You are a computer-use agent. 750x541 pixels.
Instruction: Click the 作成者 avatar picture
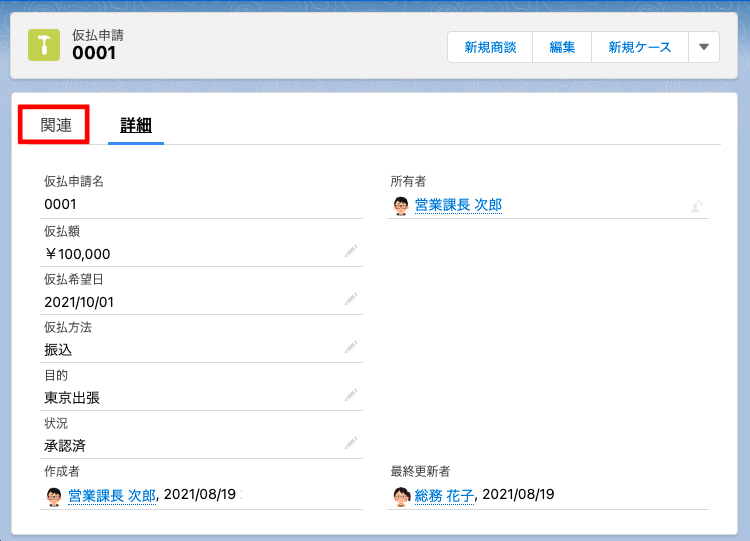(x=55, y=495)
